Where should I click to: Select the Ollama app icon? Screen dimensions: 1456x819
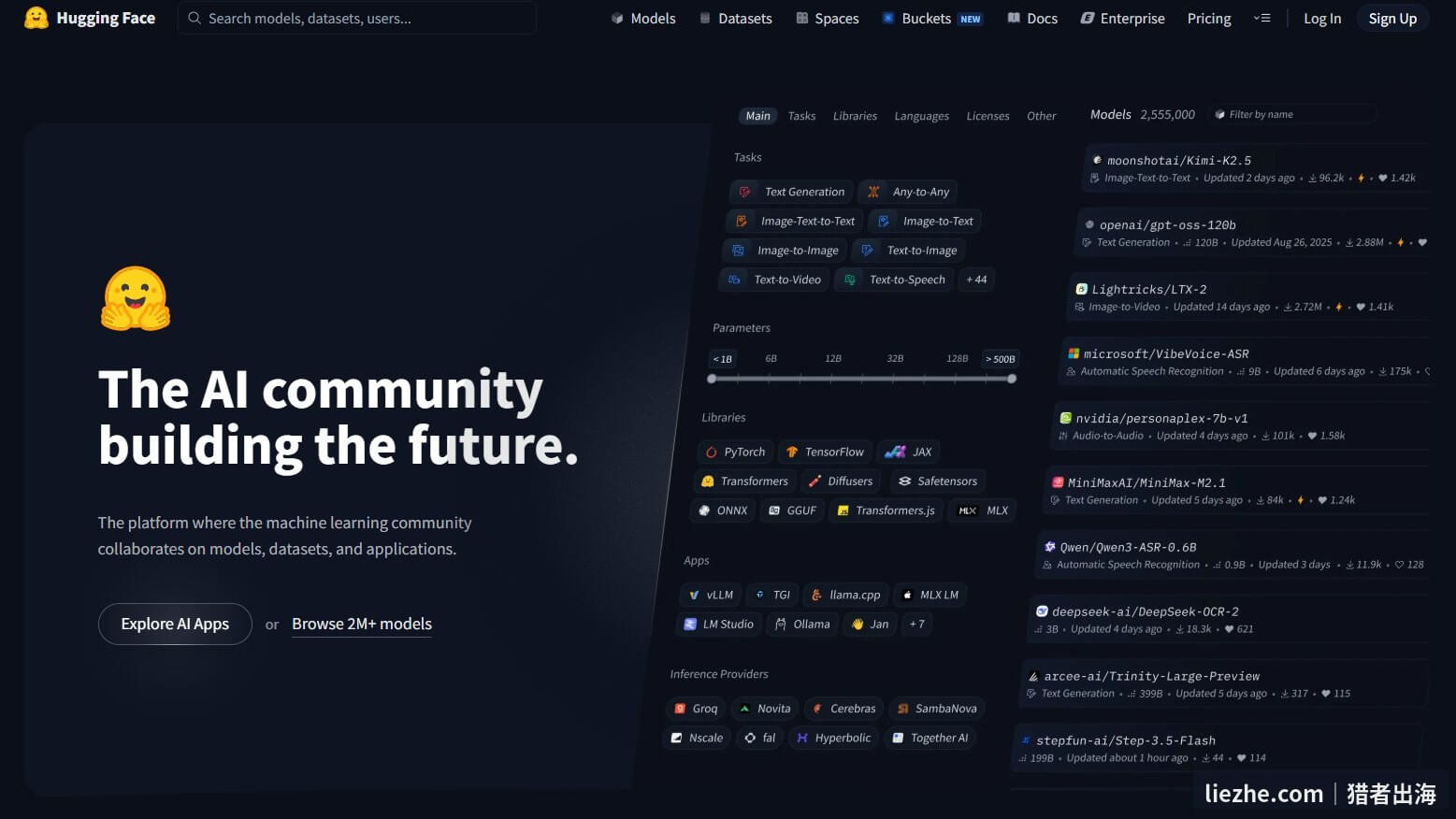(781, 624)
